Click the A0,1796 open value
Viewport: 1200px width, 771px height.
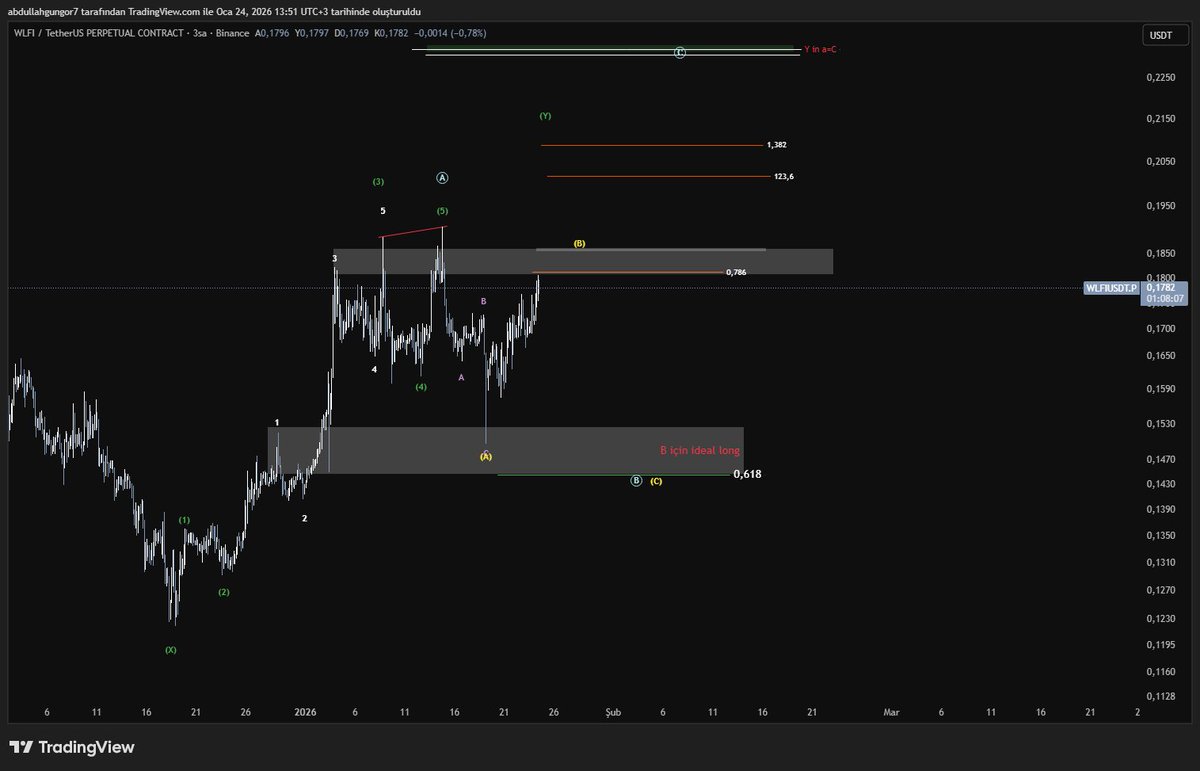(272, 33)
